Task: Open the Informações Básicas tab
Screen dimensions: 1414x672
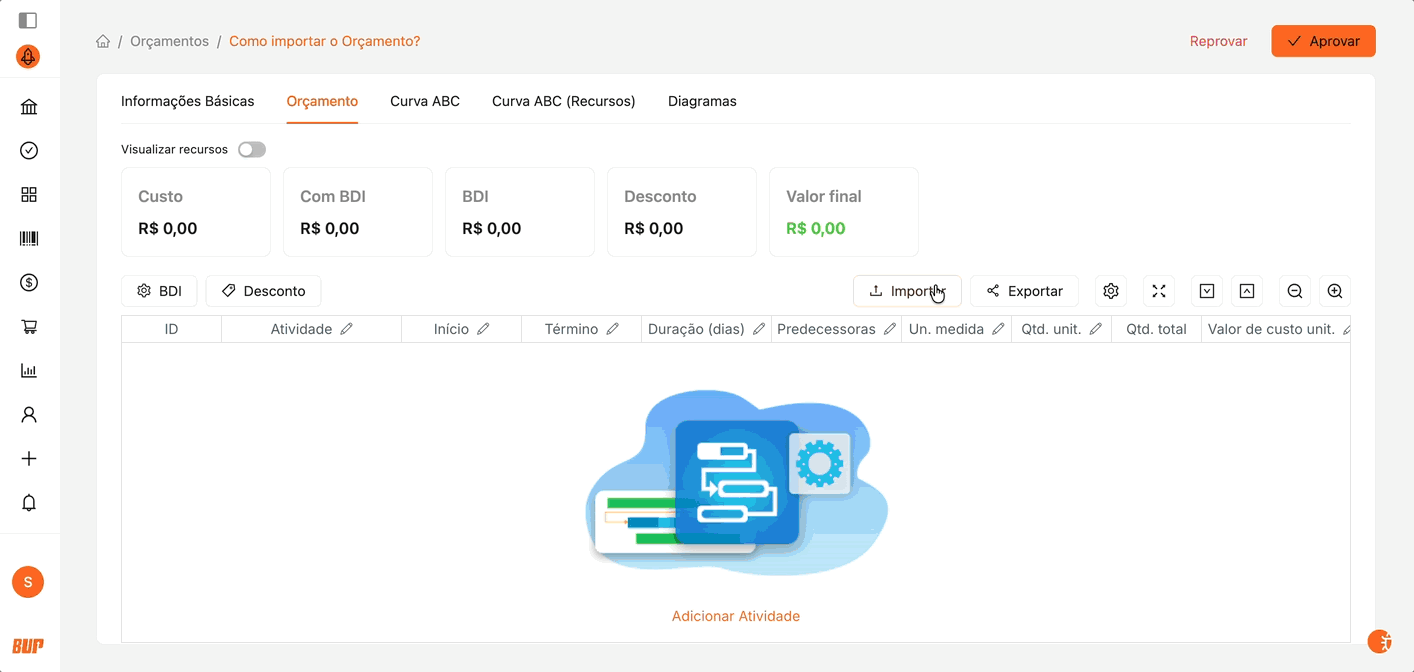Action: click(188, 101)
